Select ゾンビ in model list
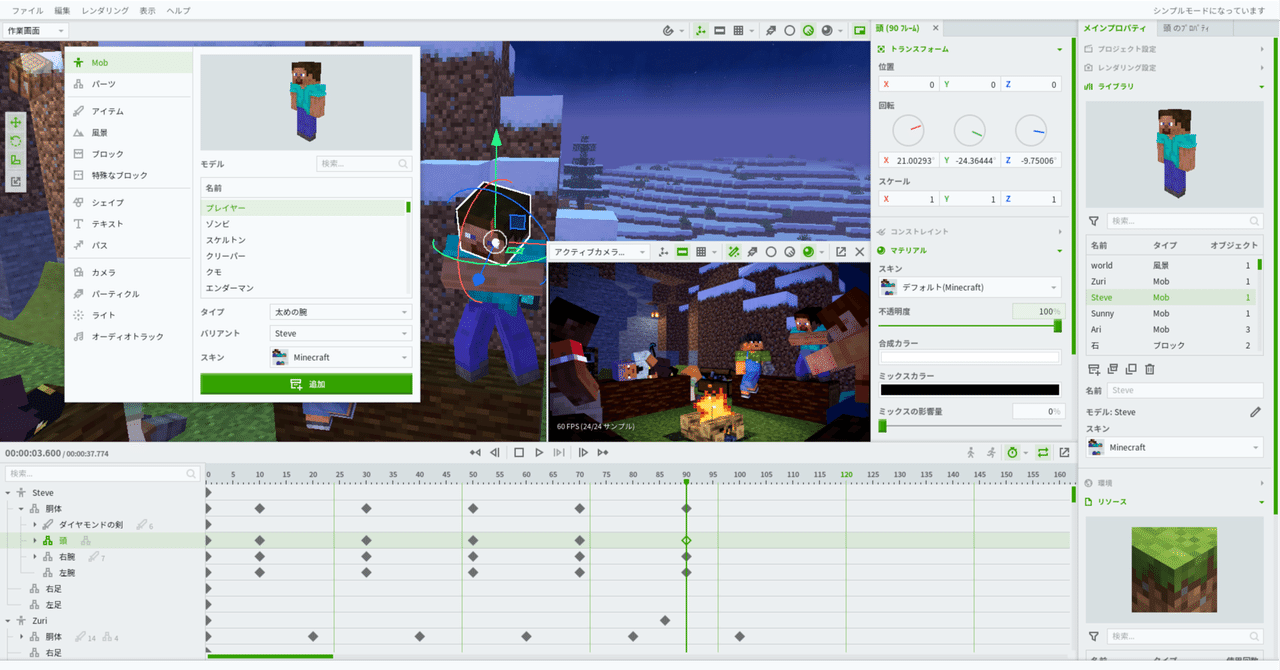Viewport: 1280px width, 670px height. coord(302,224)
